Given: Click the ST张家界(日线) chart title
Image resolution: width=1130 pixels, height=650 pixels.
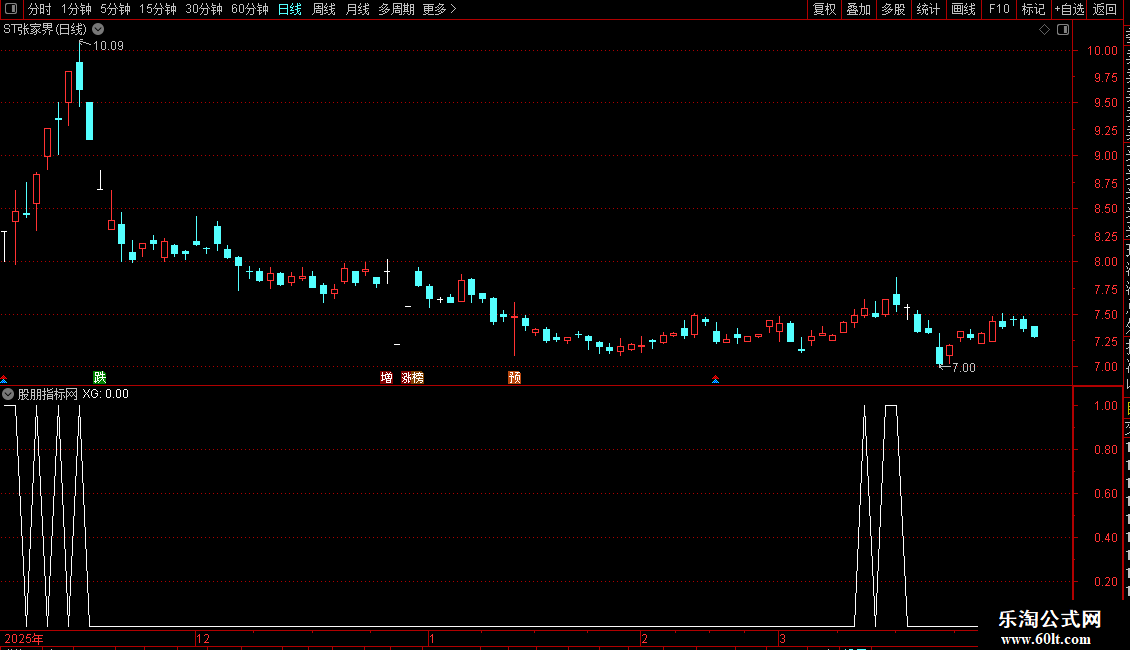Looking at the screenshot, I should click(45, 29).
